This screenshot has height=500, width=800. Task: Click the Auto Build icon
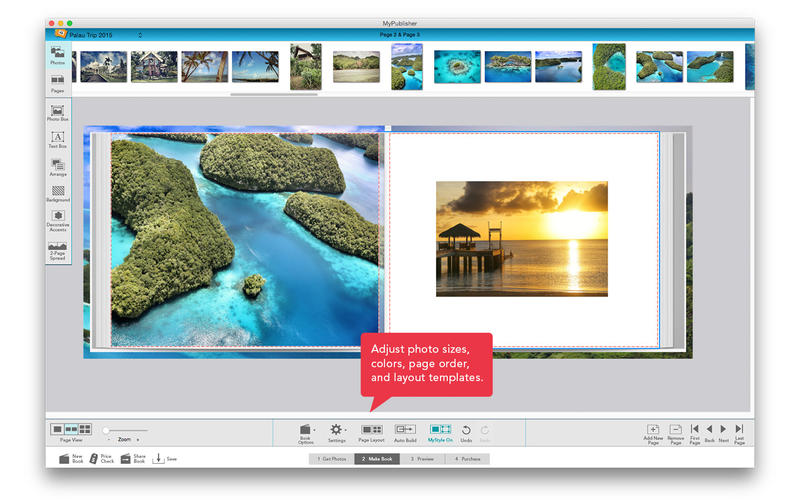405,429
